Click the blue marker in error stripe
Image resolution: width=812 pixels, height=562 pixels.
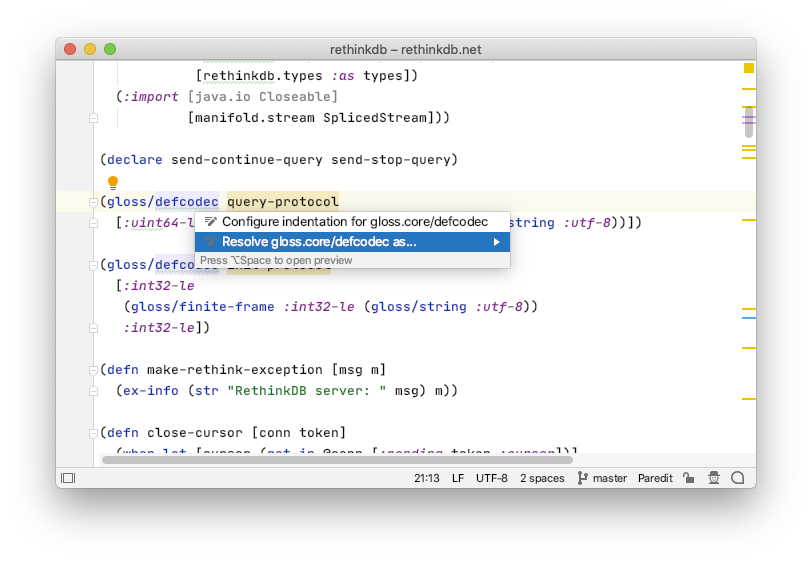point(749,318)
